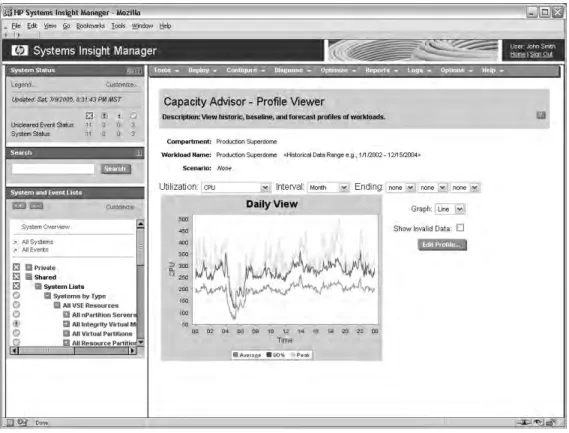Open the browser Bookmarks menu
This screenshot has width=569, height=433.
(90, 26)
